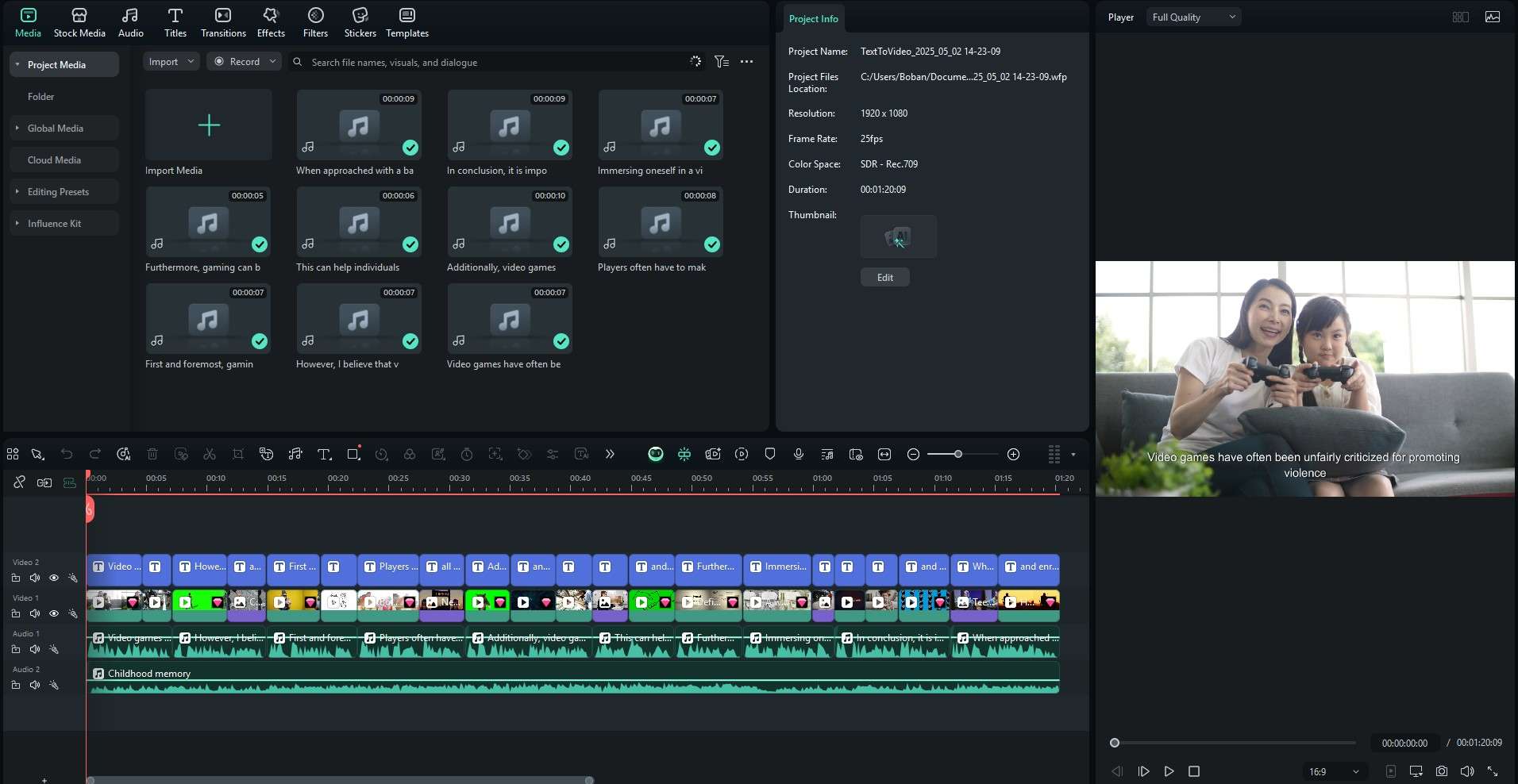Click the green AI copilot face icon
Viewport: 1518px width, 784px height.
pos(656,454)
